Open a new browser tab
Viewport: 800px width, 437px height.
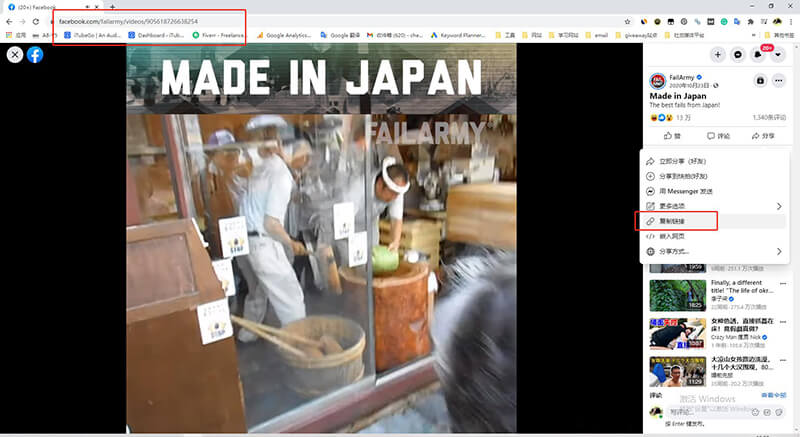click(112, 7)
